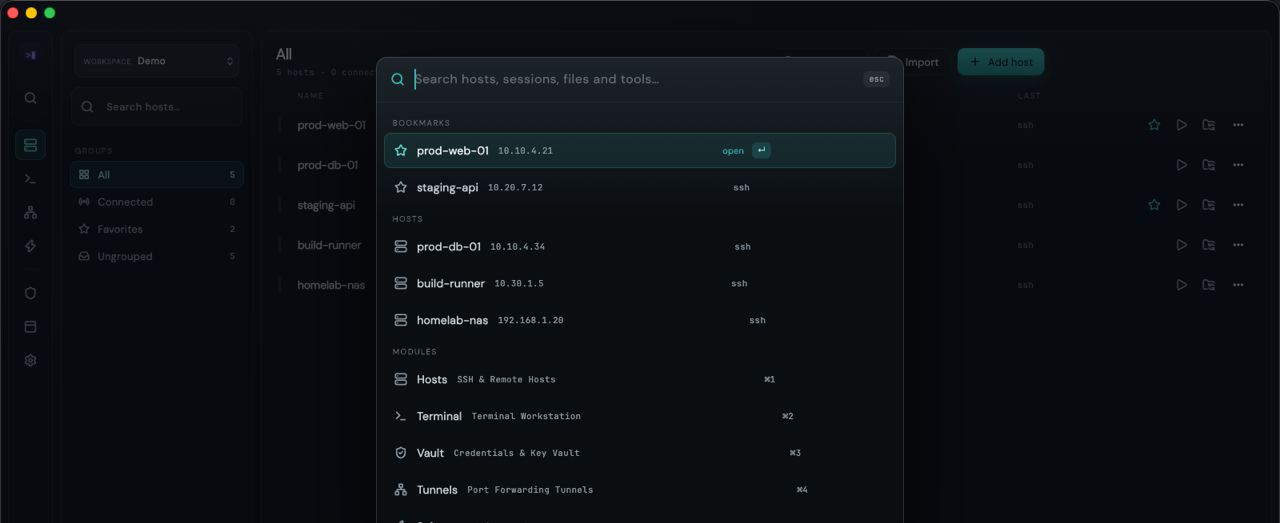This screenshot has width=1280, height=523.
Task: Open file browser for staging-api row
Action: click(1209, 205)
